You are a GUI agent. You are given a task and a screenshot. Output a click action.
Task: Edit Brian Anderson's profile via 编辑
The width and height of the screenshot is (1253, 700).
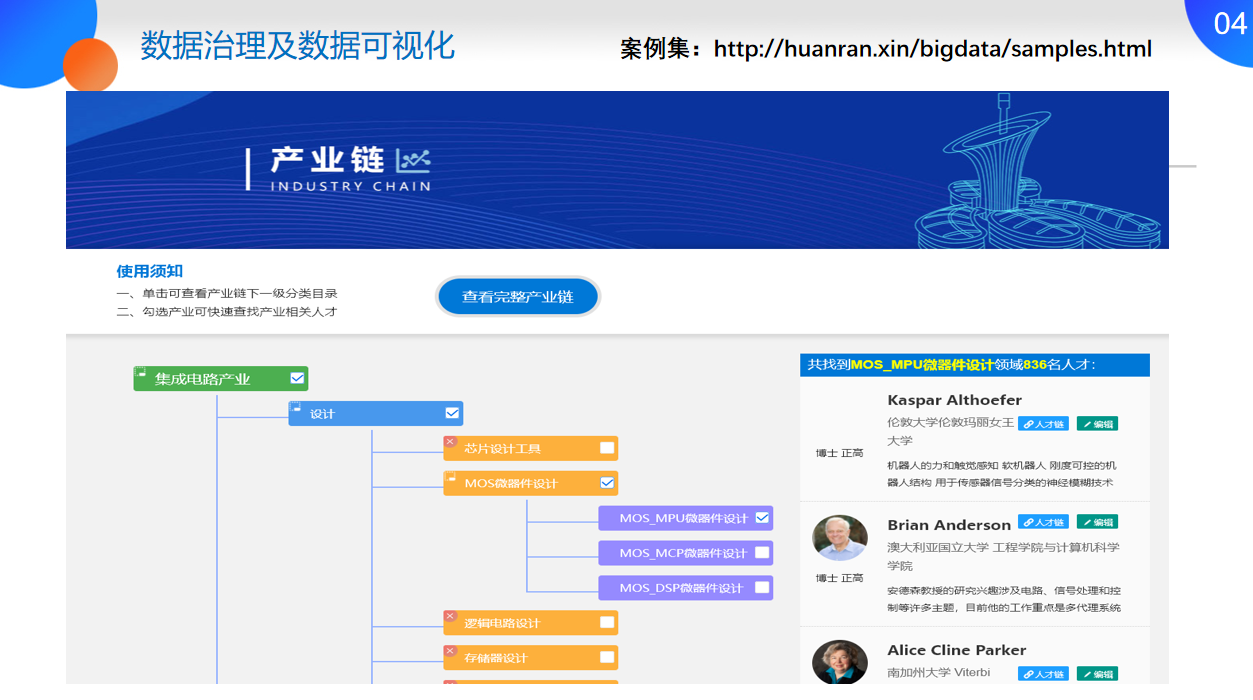(x=1097, y=522)
